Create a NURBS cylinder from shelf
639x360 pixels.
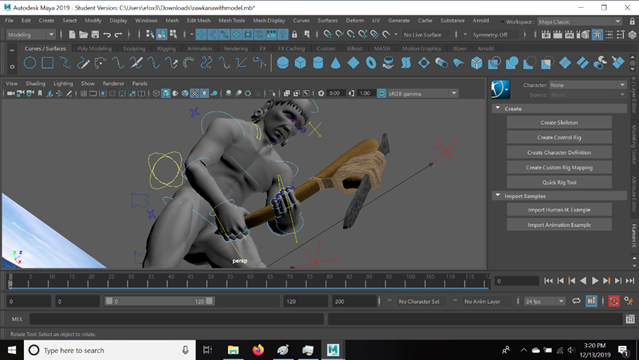coord(318,63)
